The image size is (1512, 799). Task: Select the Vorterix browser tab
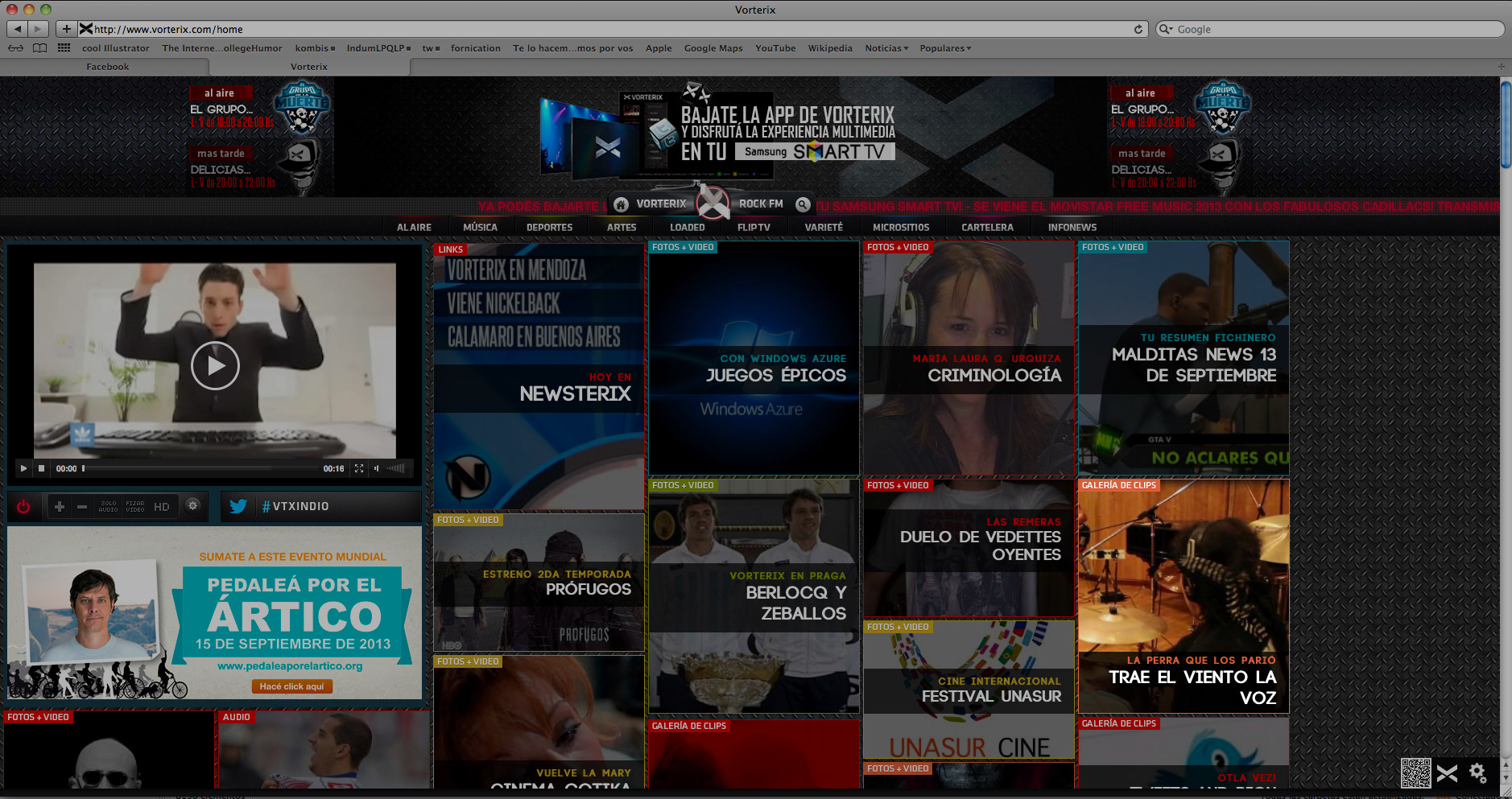tap(308, 67)
